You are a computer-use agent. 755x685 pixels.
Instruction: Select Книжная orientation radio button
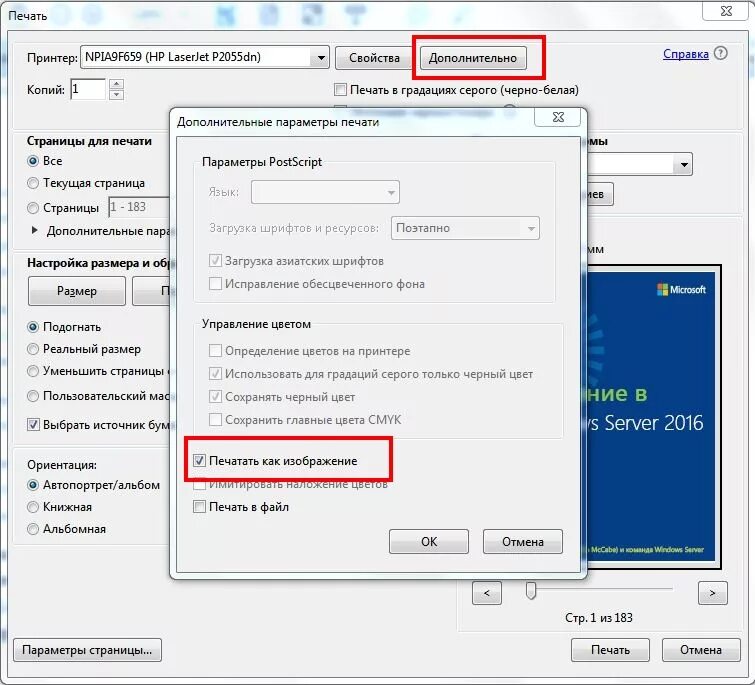pyautogui.click(x=33, y=507)
